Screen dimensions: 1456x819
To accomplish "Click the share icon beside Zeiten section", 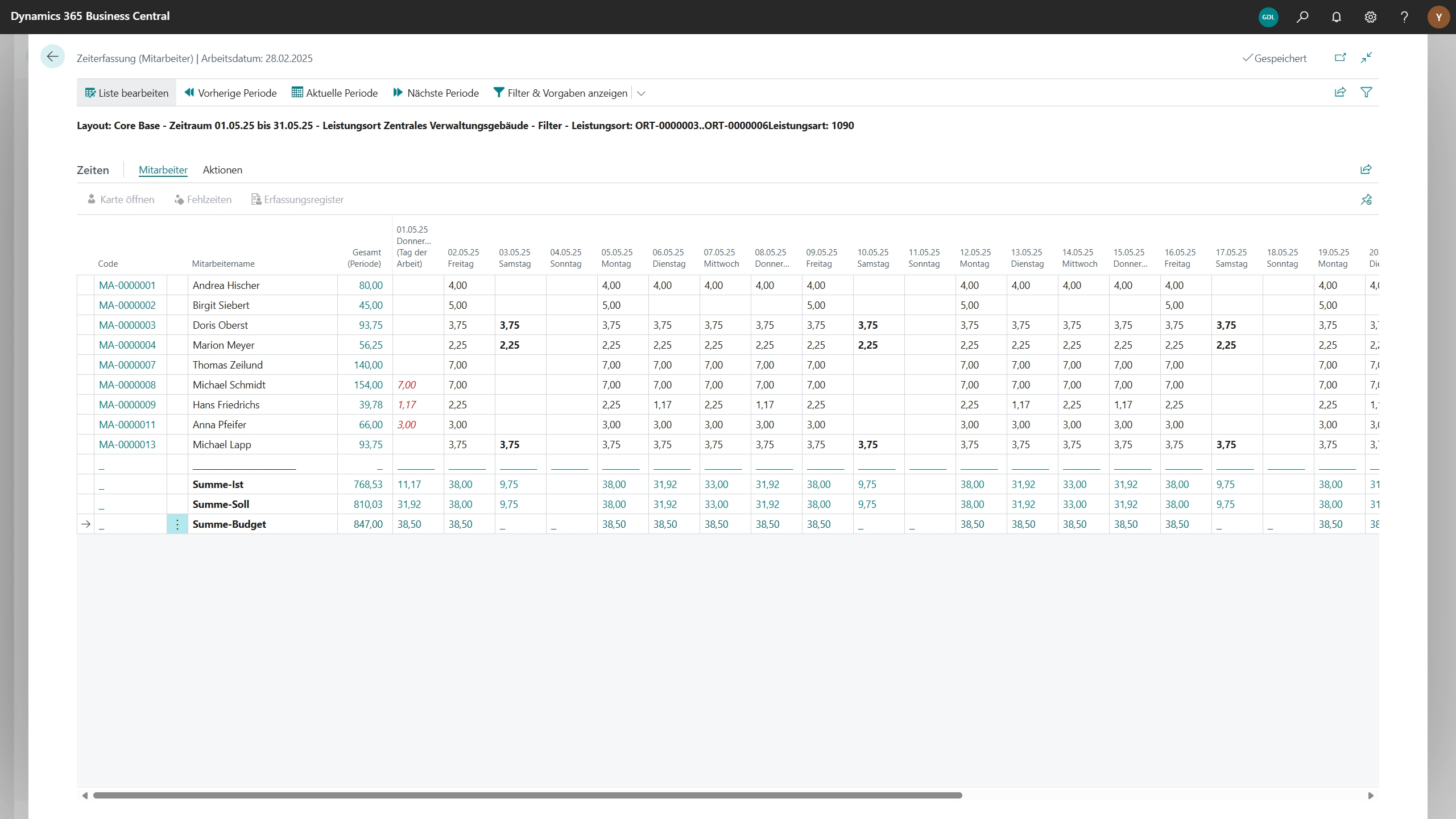I will [x=1366, y=169].
